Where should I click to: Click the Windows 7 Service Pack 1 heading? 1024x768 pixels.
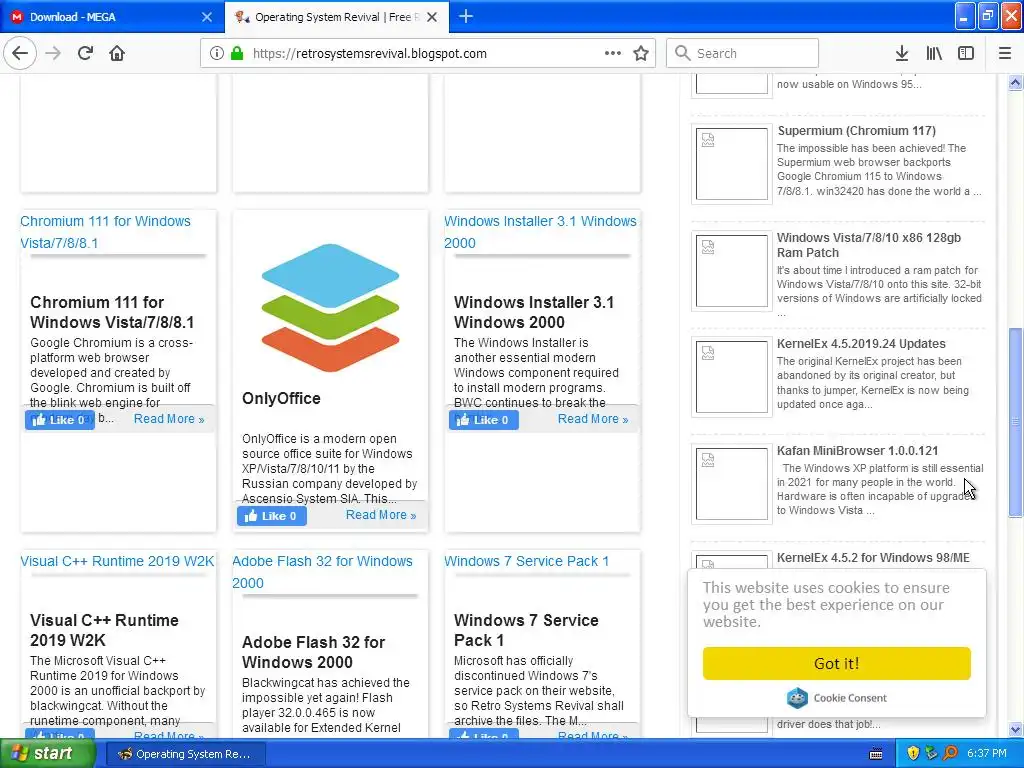tap(526, 630)
